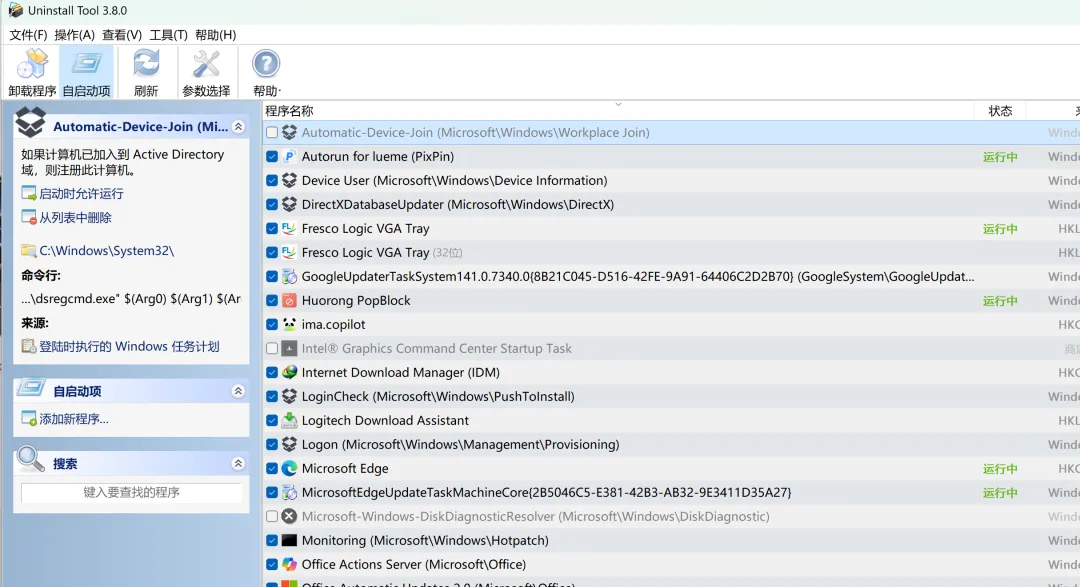
Task: Enable Automatic-Device-Join checkbox
Action: click(x=272, y=132)
